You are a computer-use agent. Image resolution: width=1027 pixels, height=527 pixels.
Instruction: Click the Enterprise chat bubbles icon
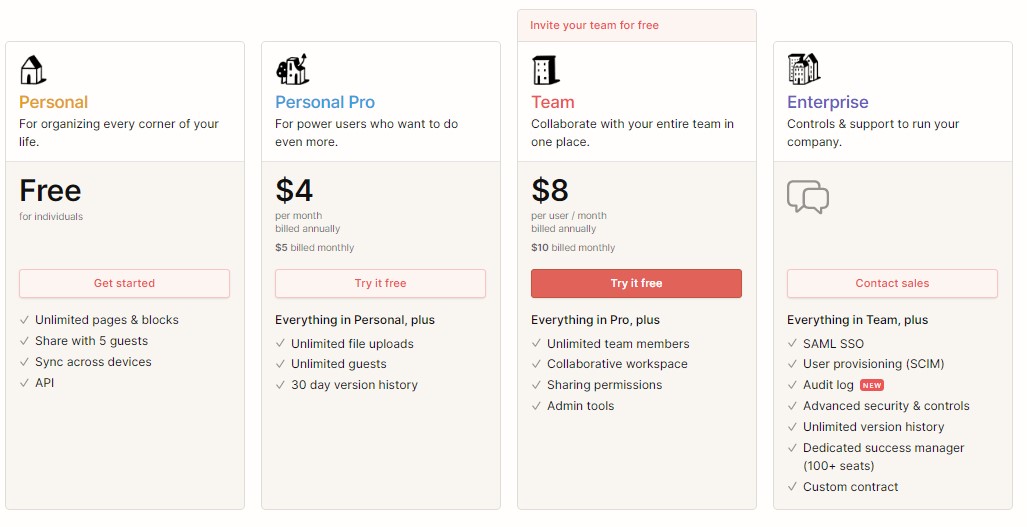coord(808,197)
